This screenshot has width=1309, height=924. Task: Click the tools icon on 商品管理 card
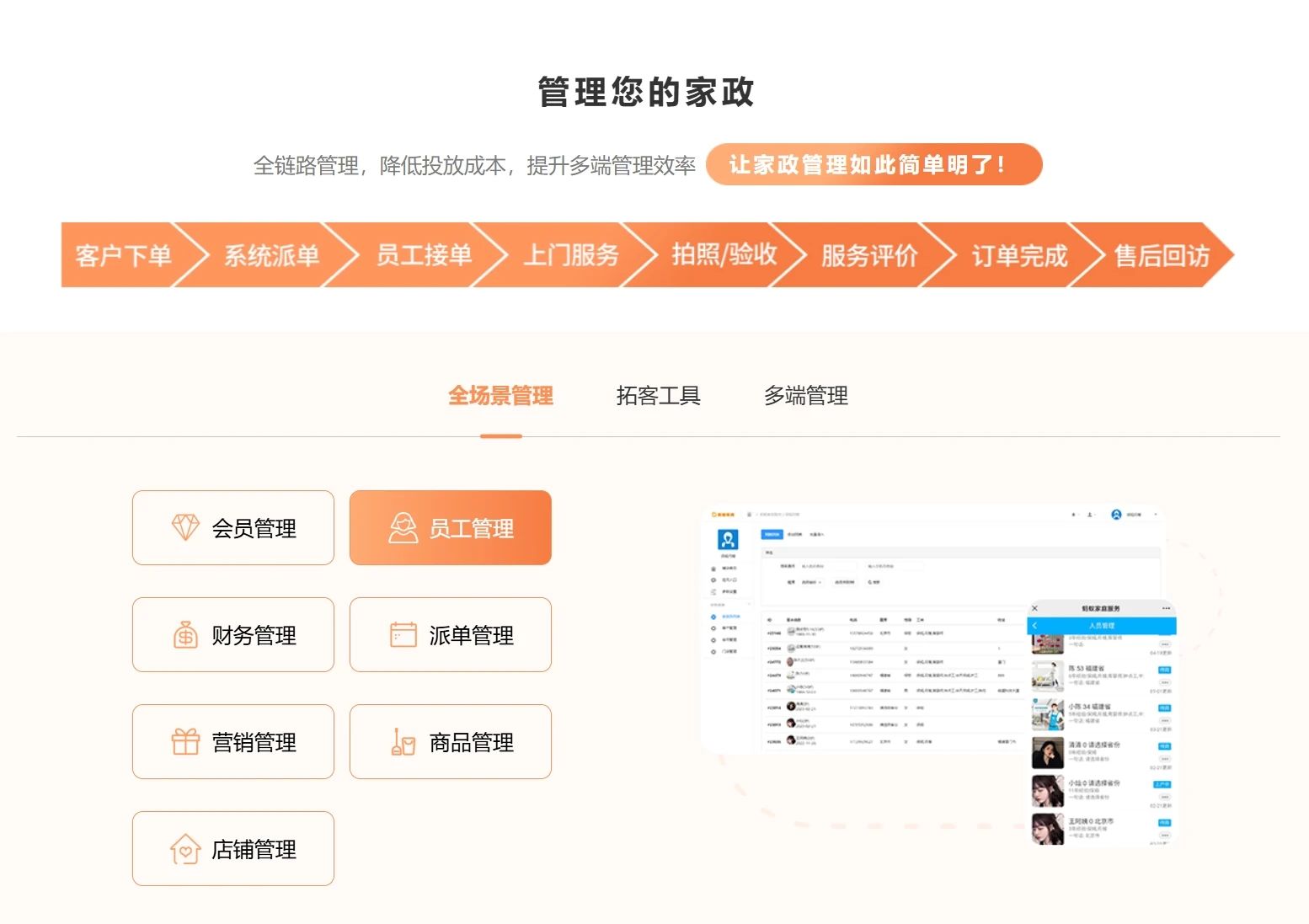pyautogui.click(x=404, y=743)
